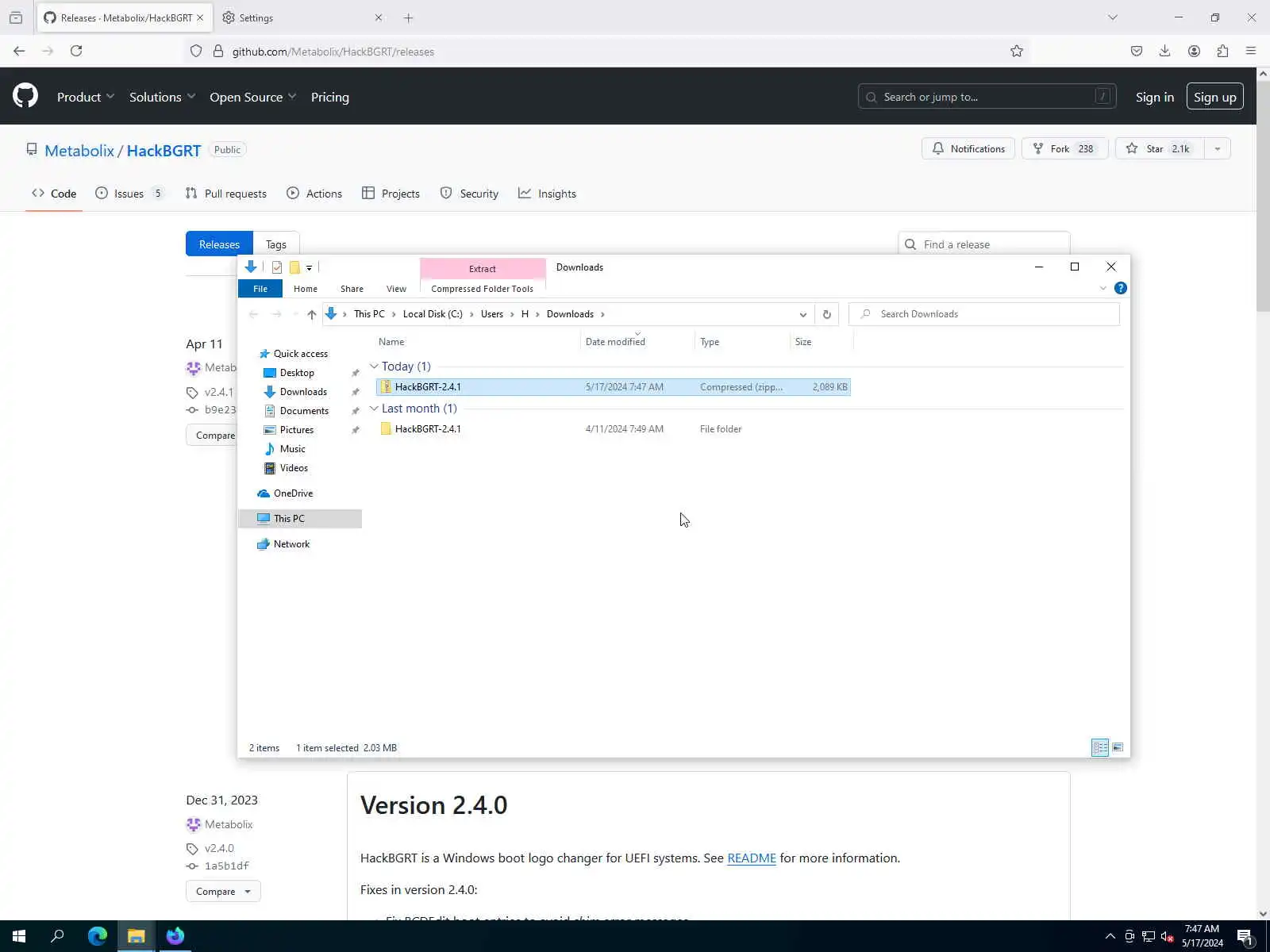The height and width of the screenshot is (952, 1270).
Task: Select the HackBGRT-2.4.1 file folder
Action: 613,429
